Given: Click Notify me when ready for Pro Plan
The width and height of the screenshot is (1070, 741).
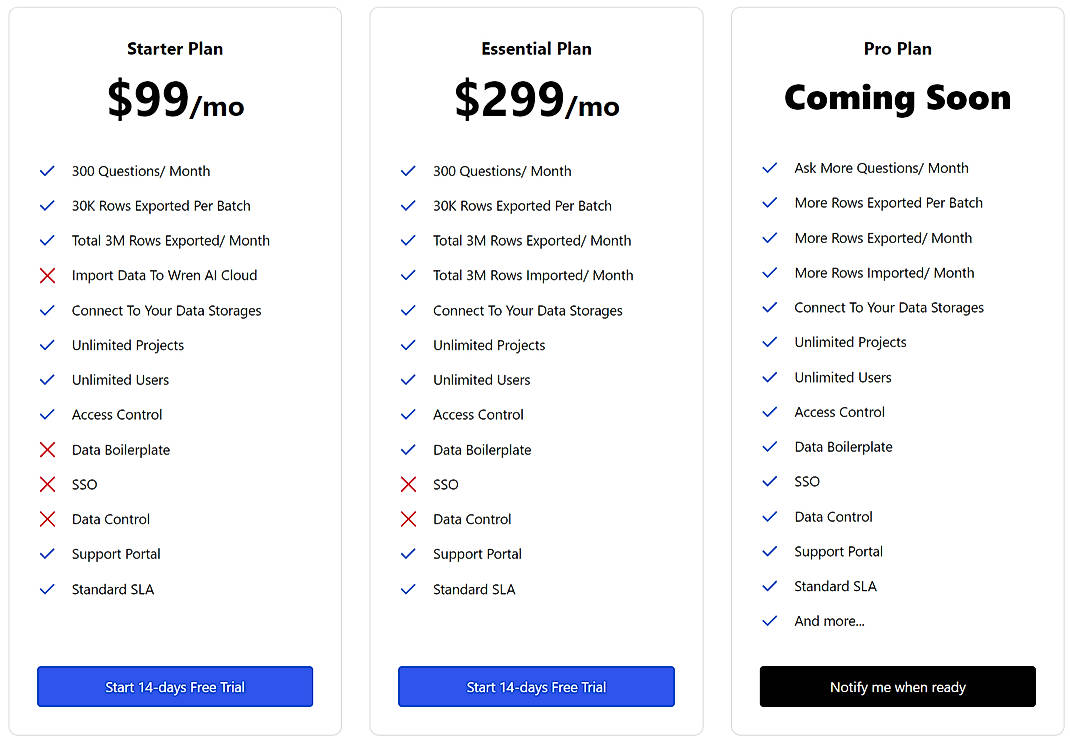Looking at the screenshot, I should (x=897, y=687).
